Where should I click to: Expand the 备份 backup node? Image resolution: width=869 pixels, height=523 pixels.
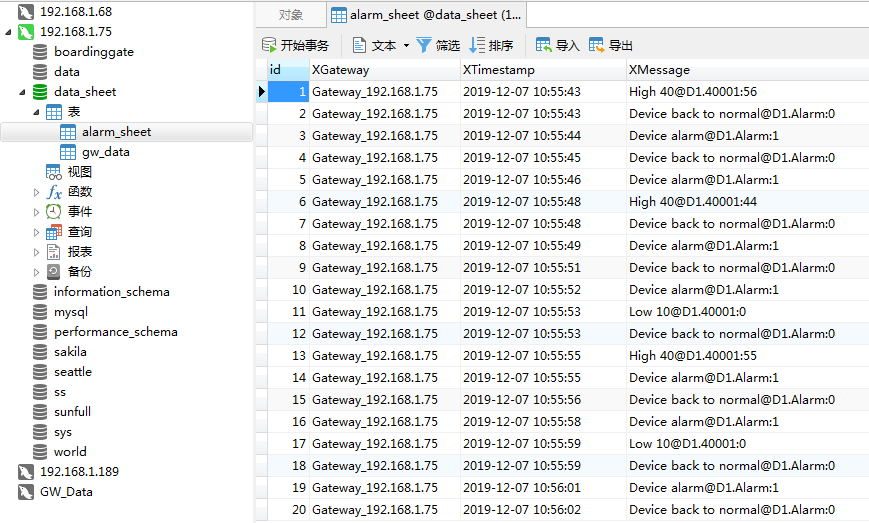[37, 272]
